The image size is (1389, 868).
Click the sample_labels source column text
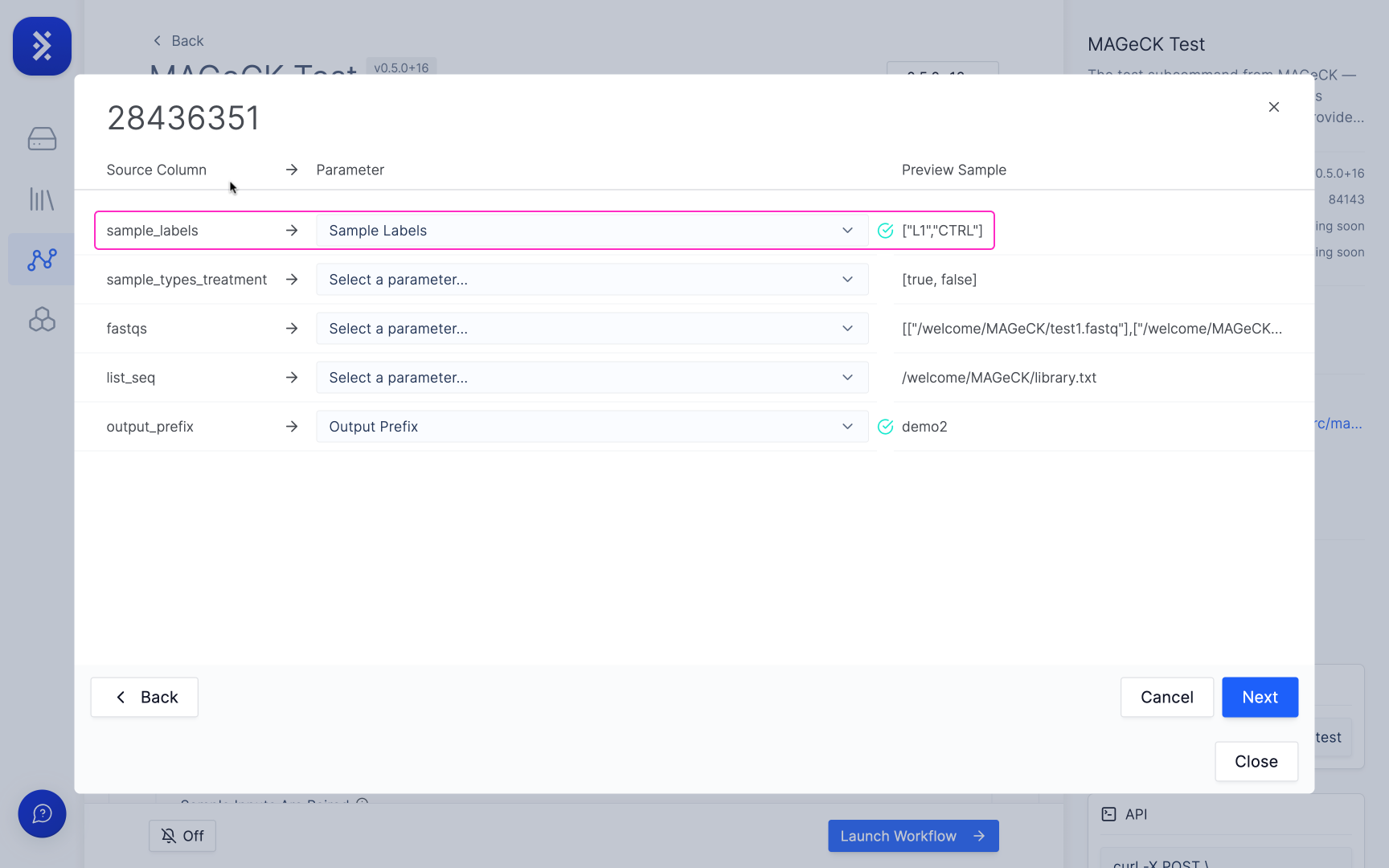pyautogui.click(x=152, y=231)
